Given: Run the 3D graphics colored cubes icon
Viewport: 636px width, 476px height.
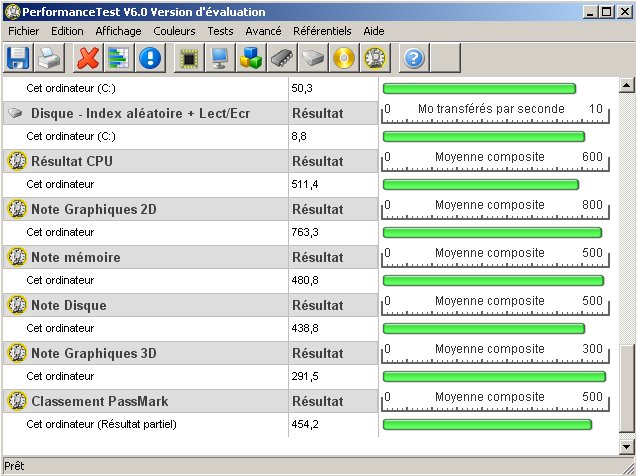Looking at the screenshot, I should pos(251,58).
